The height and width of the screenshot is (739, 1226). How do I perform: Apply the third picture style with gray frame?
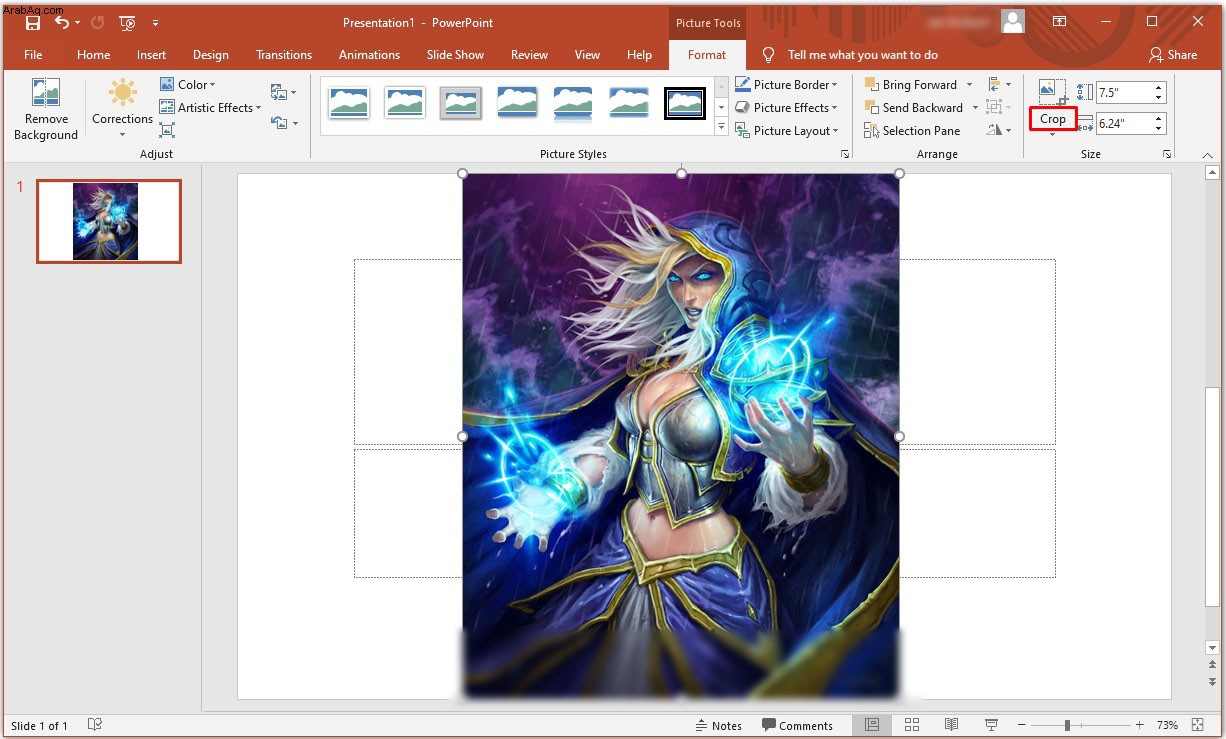[461, 102]
